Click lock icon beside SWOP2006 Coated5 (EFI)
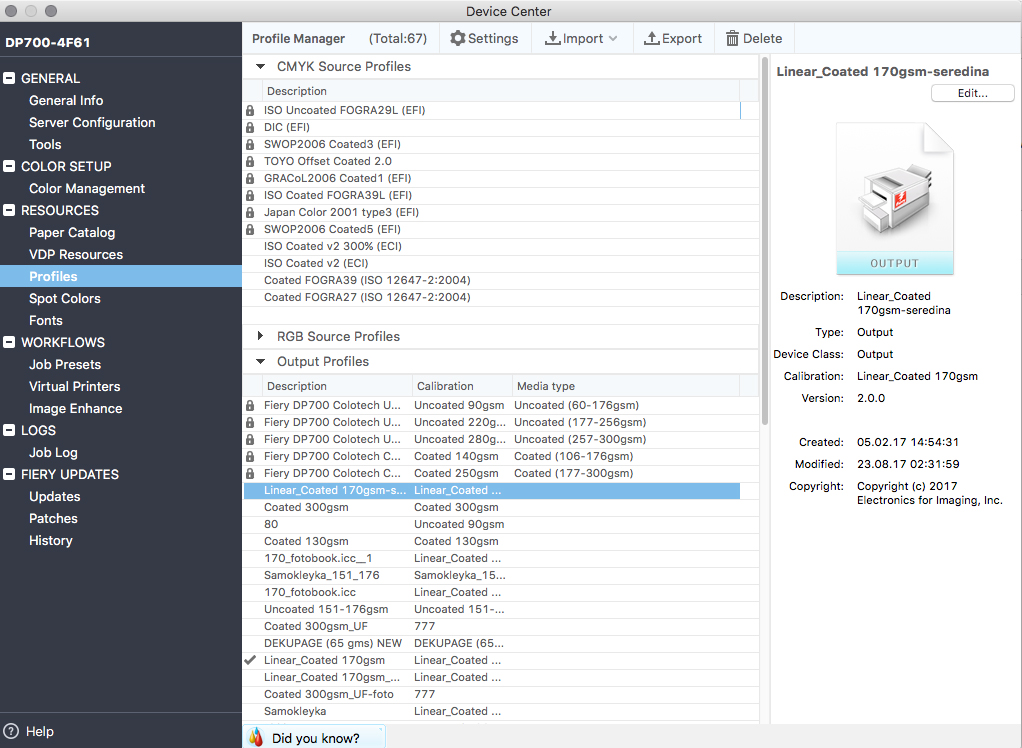 click(x=250, y=229)
